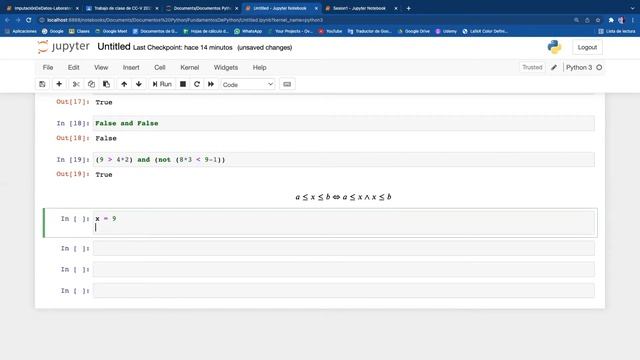Copy selected cells icon in toolbar

91,84
